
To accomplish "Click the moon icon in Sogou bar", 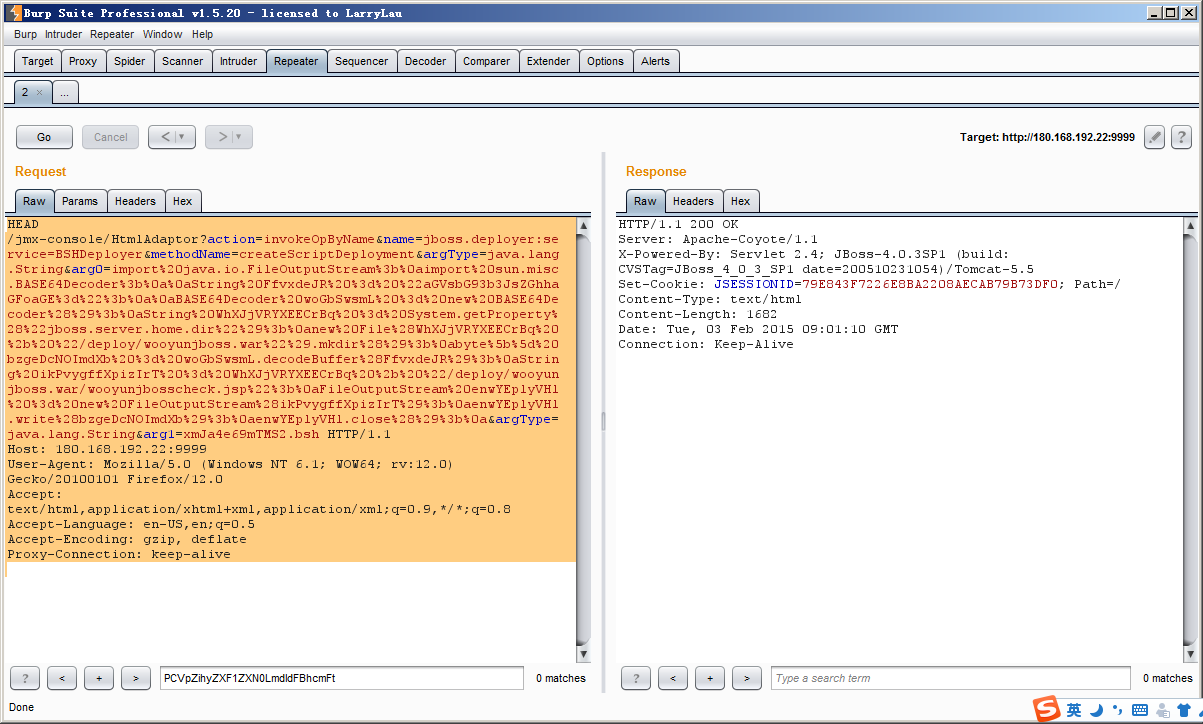I will tap(1096, 710).
